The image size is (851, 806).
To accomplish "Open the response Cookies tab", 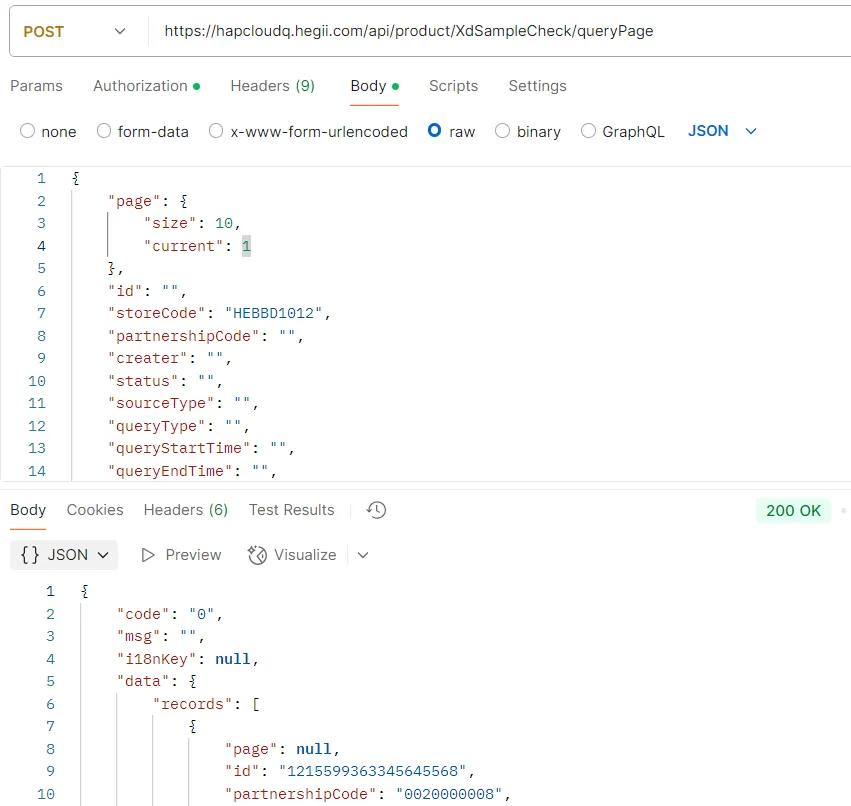I will pos(95,510).
